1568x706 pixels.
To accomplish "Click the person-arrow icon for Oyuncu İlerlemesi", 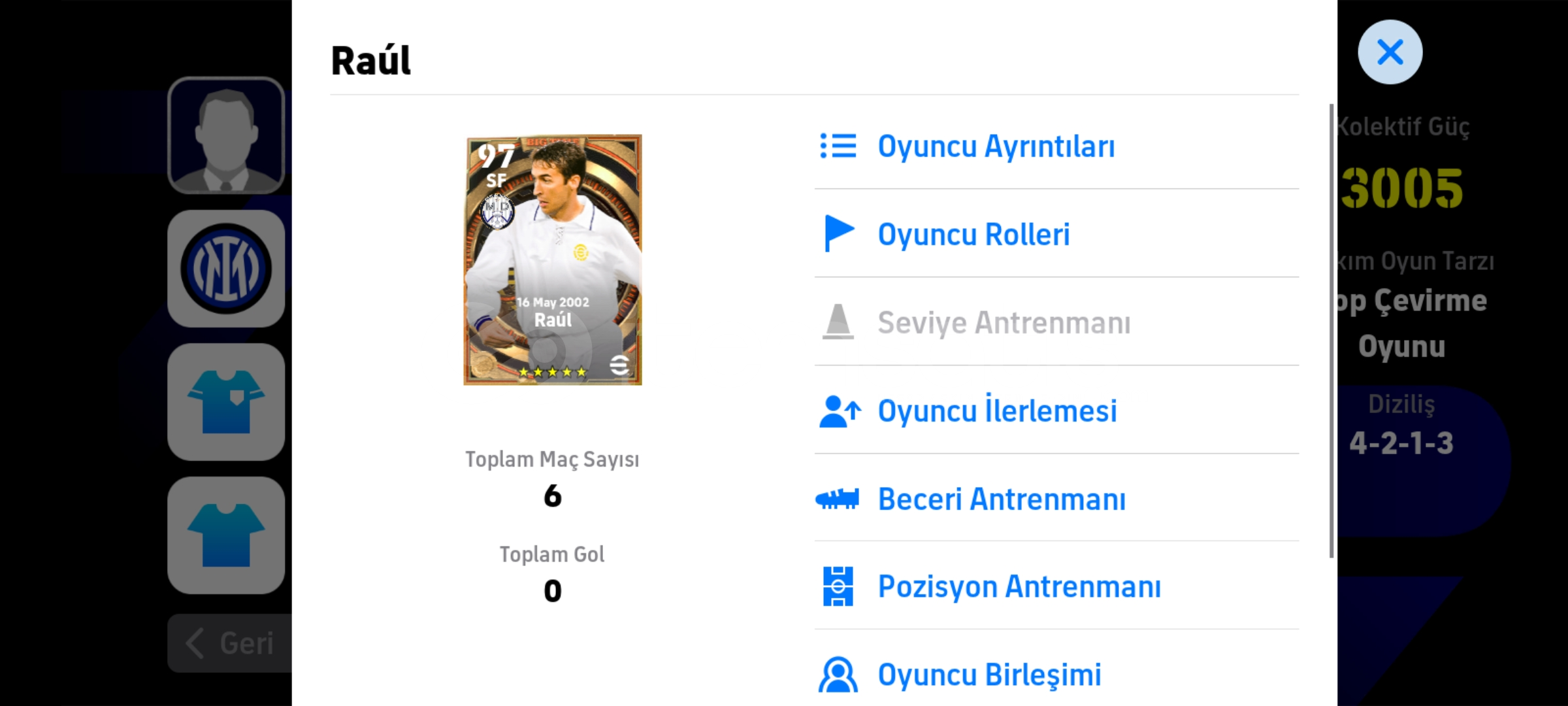I will [840, 411].
